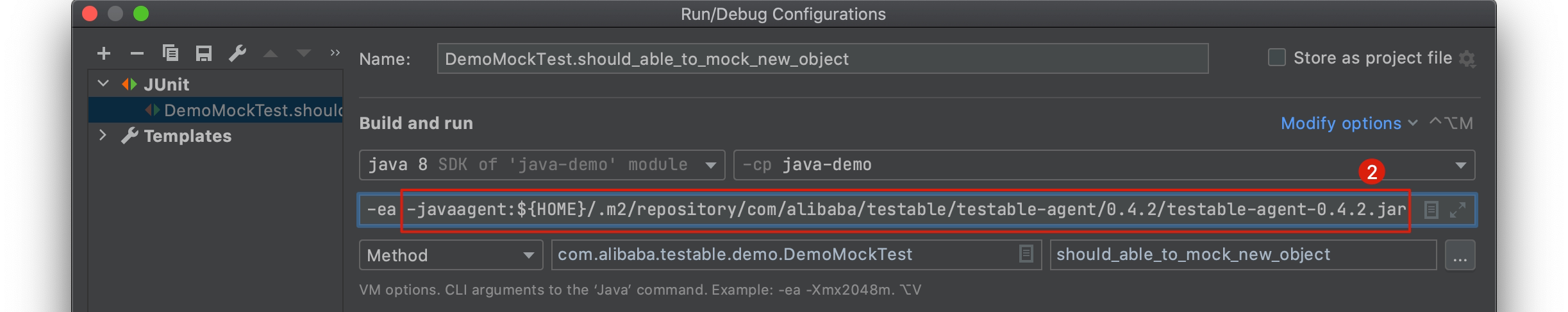Remove the selected configuration
The image size is (1568, 312).
click(137, 53)
